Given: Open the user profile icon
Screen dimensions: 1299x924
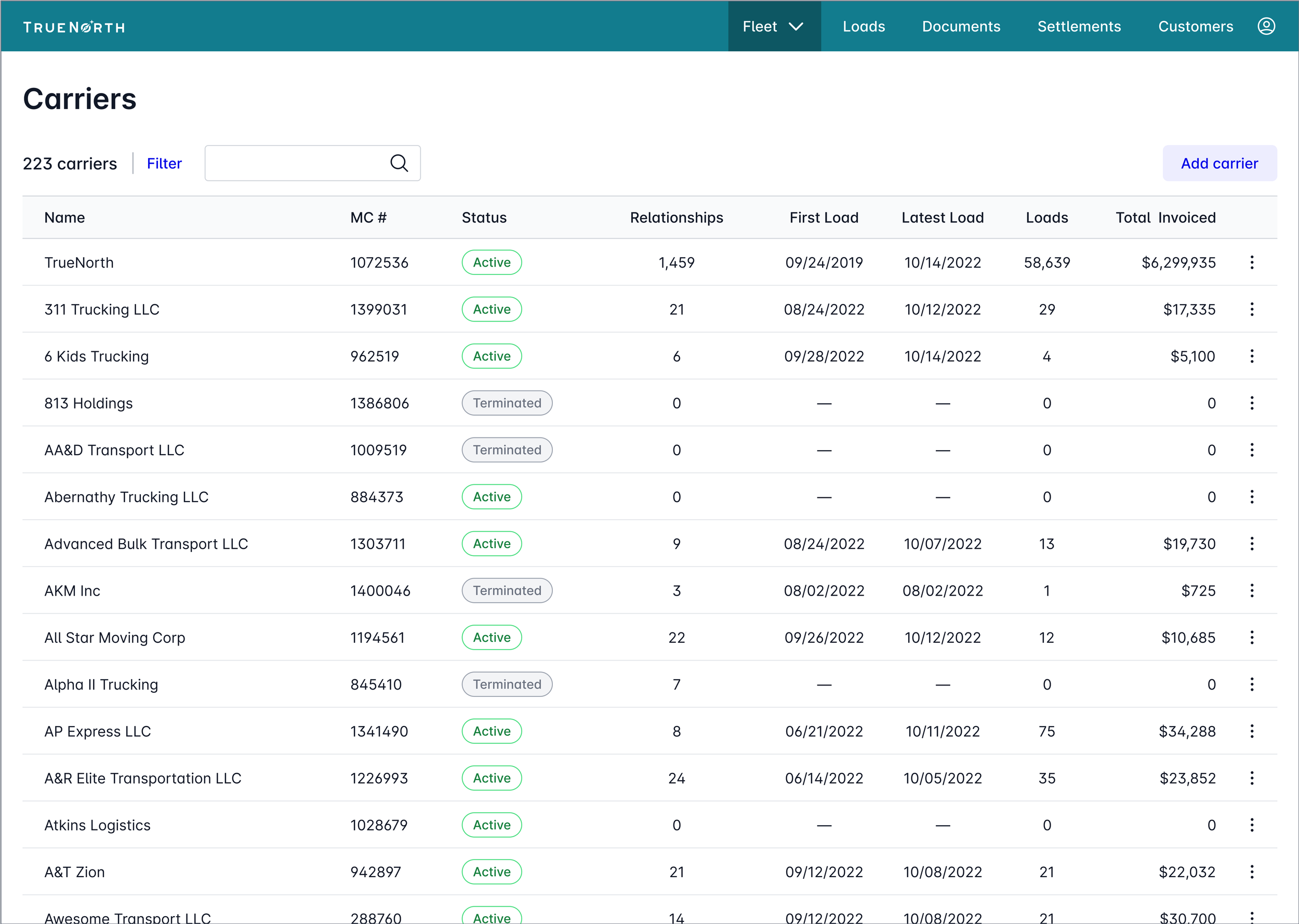Looking at the screenshot, I should [x=1266, y=26].
